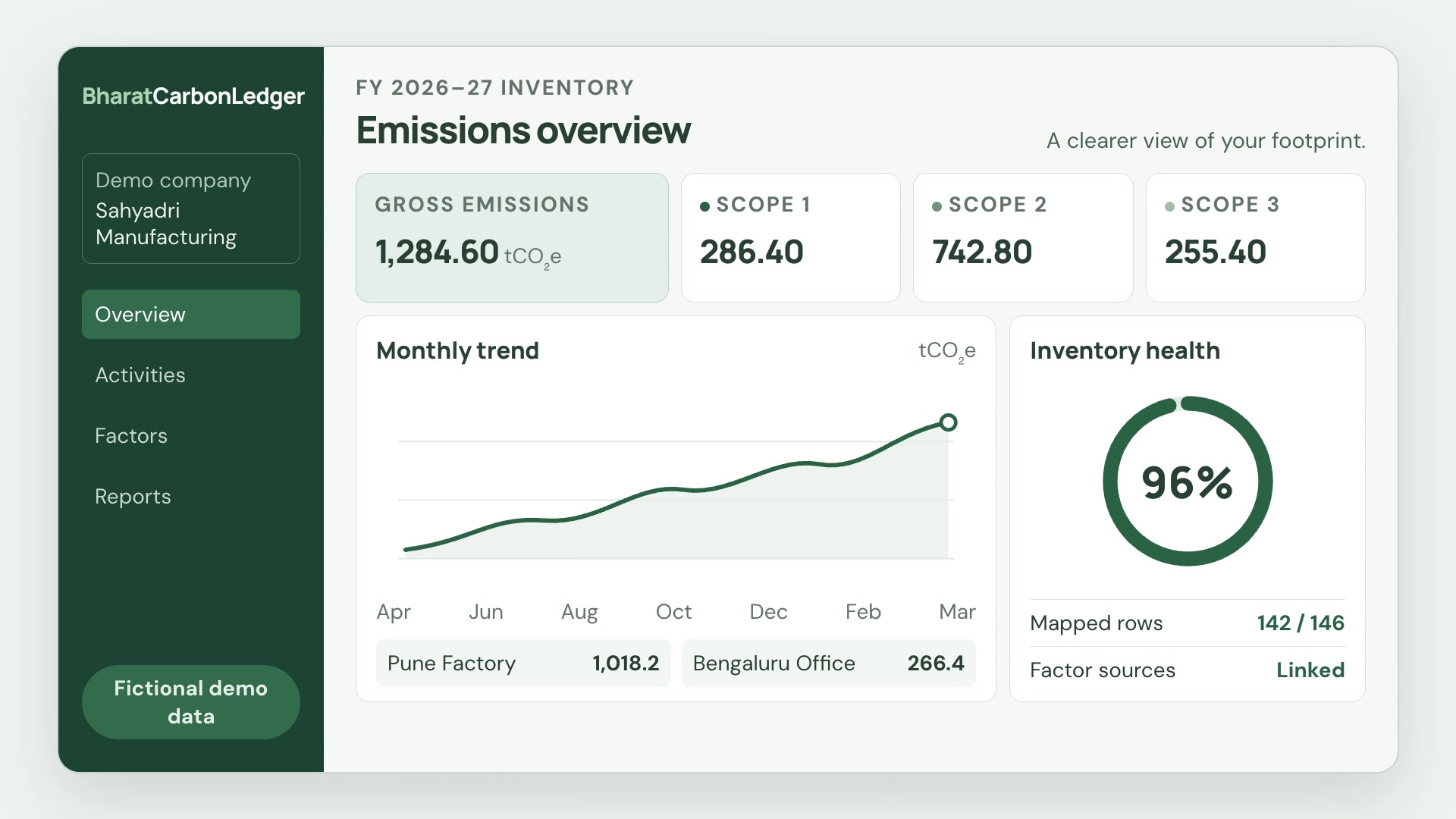The height and width of the screenshot is (819, 1456).
Task: Select the Bengaluru Office site chip
Action: pos(828,664)
